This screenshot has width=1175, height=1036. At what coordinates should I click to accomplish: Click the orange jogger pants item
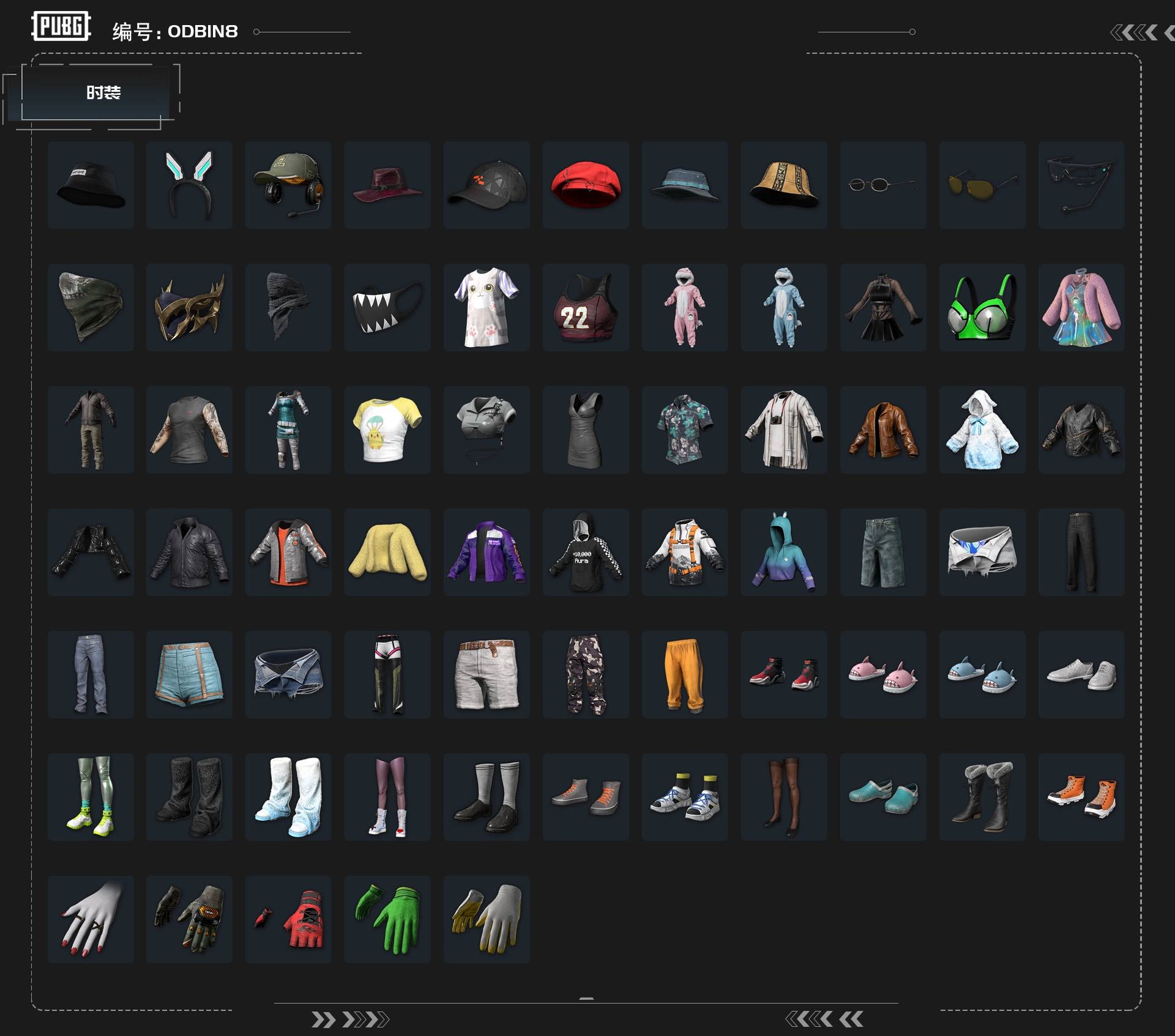click(685, 674)
